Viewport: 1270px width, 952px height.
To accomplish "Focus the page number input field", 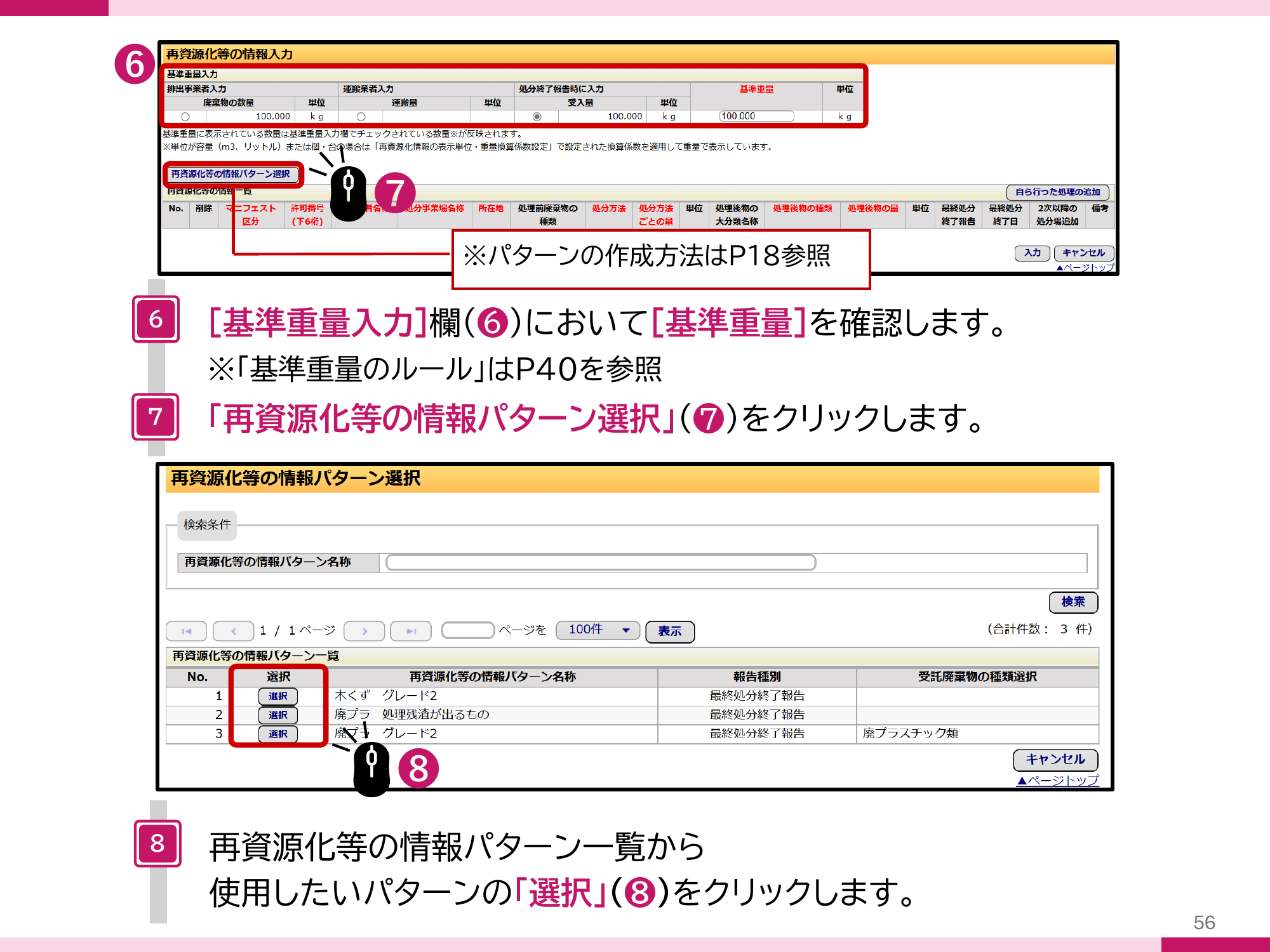I will pos(468,630).
